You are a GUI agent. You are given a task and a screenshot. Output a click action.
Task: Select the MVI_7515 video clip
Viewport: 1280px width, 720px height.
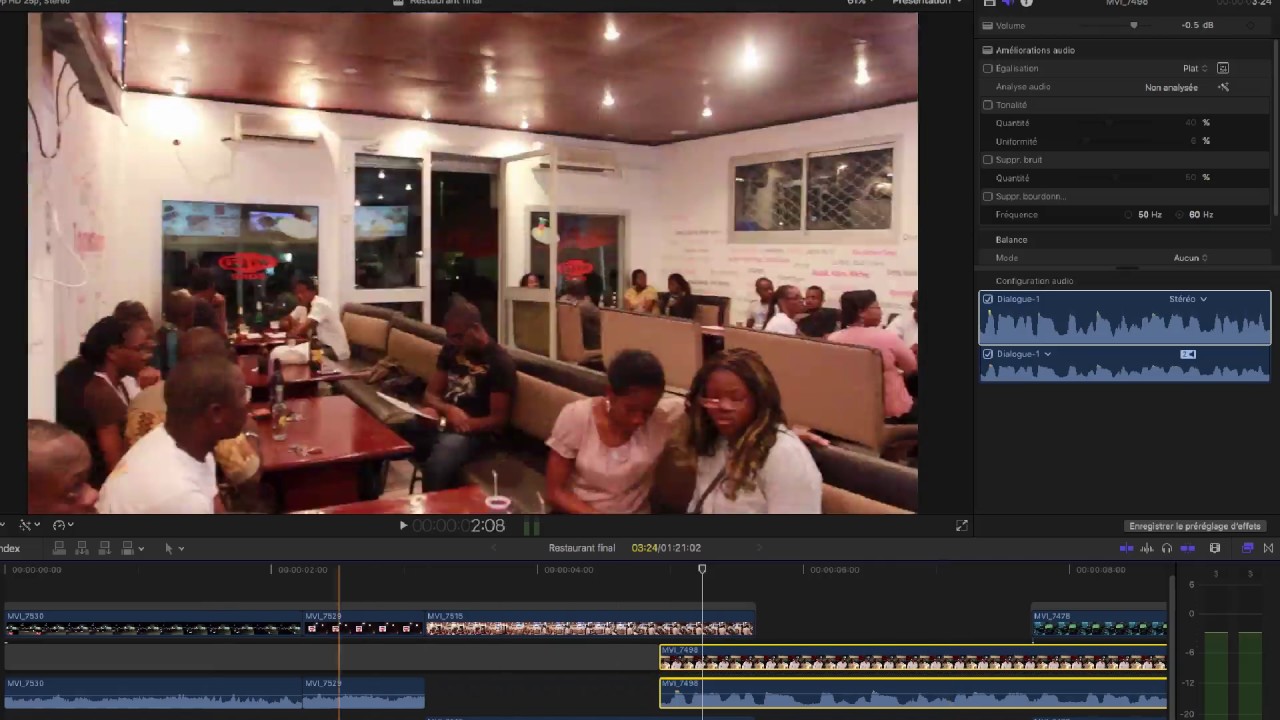(x=590, y=622)
